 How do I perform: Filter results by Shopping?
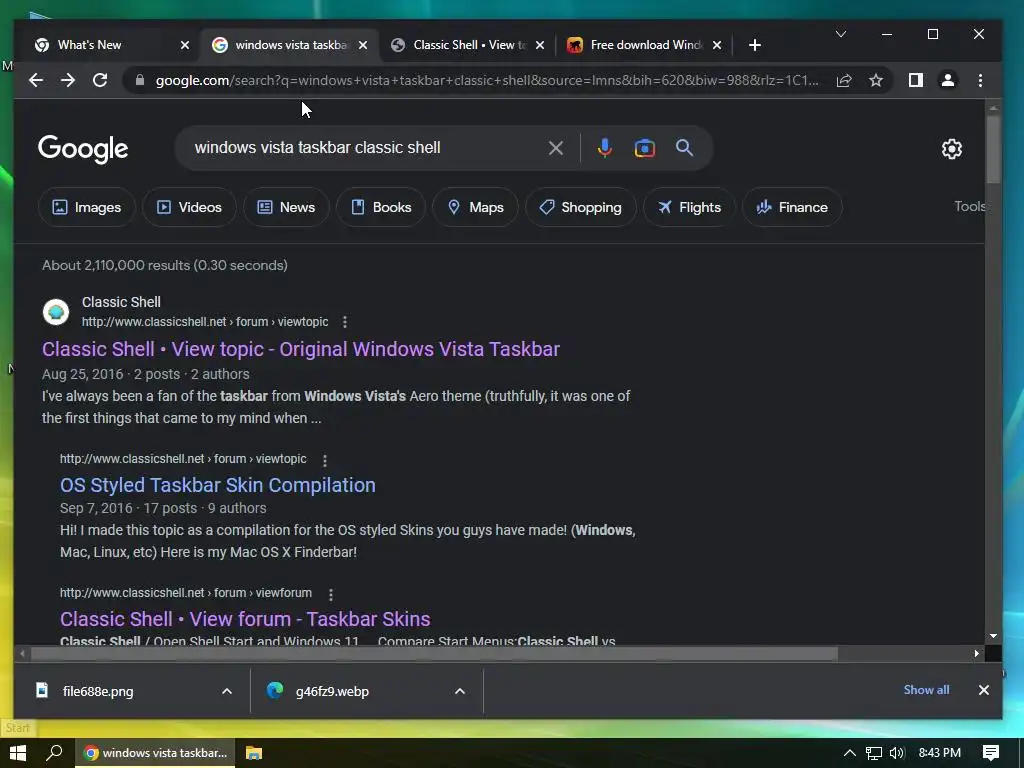pos(581,207)
